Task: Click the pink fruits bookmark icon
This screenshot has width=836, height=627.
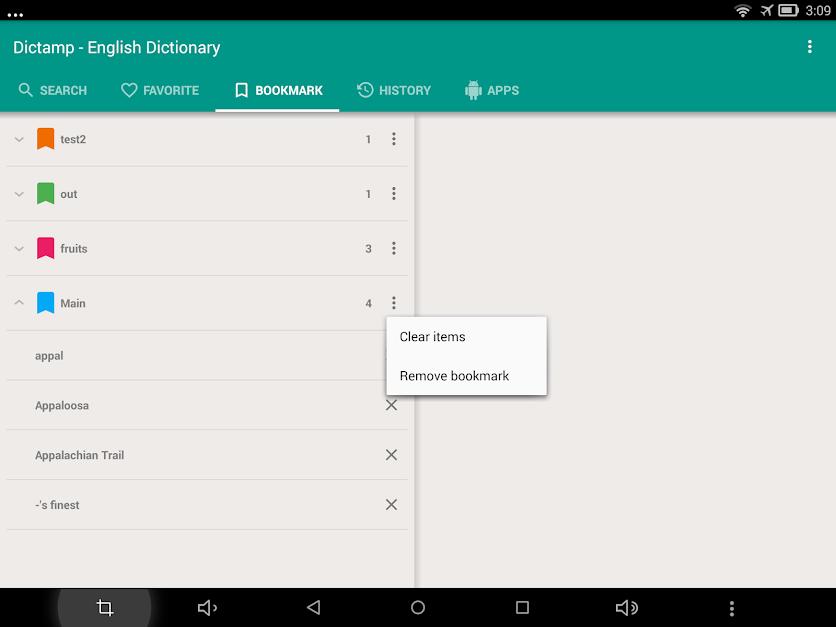Action: point(45,248)
